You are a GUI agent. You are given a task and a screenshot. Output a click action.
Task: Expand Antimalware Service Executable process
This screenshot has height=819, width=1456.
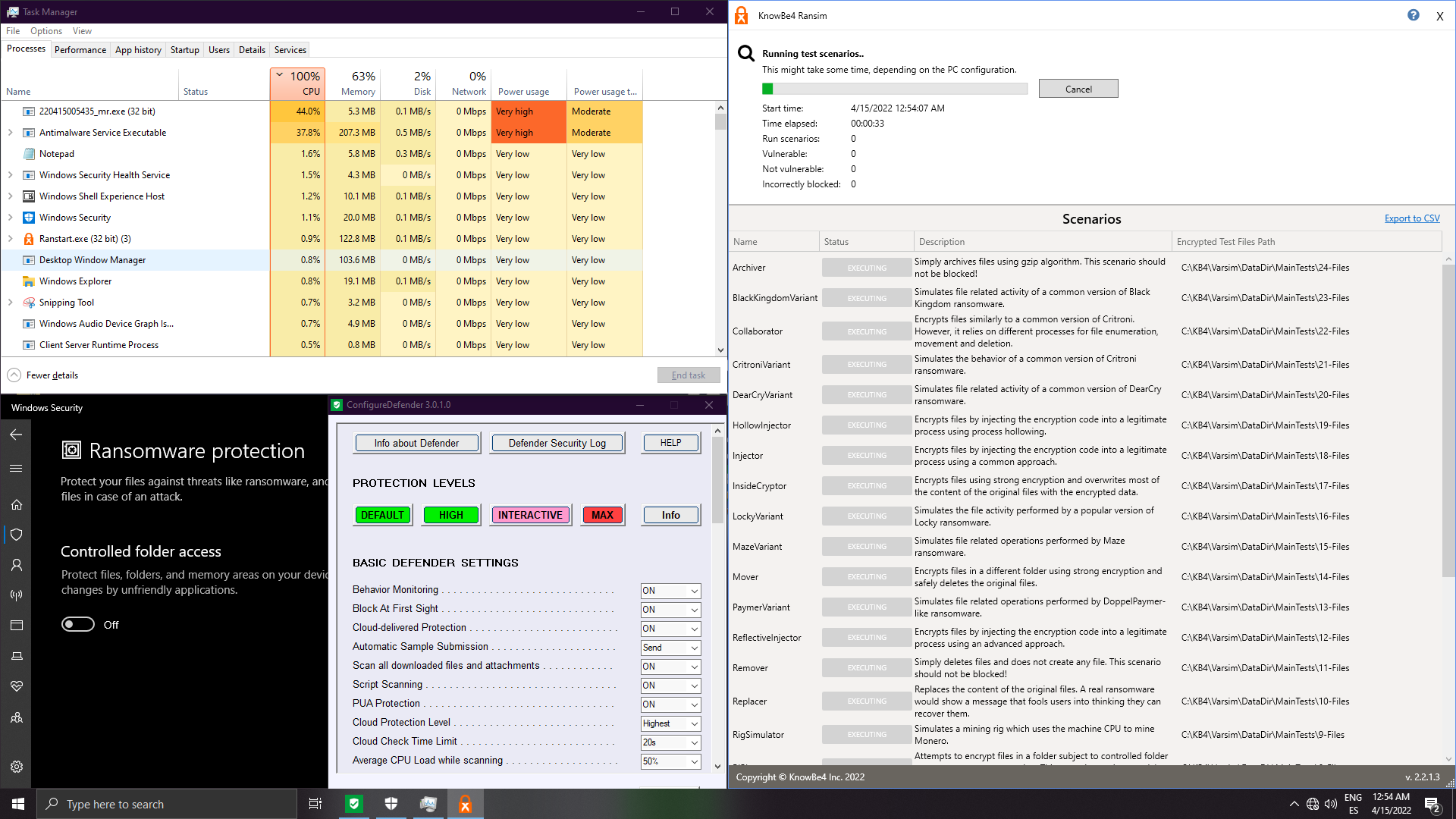click(11, 133)
